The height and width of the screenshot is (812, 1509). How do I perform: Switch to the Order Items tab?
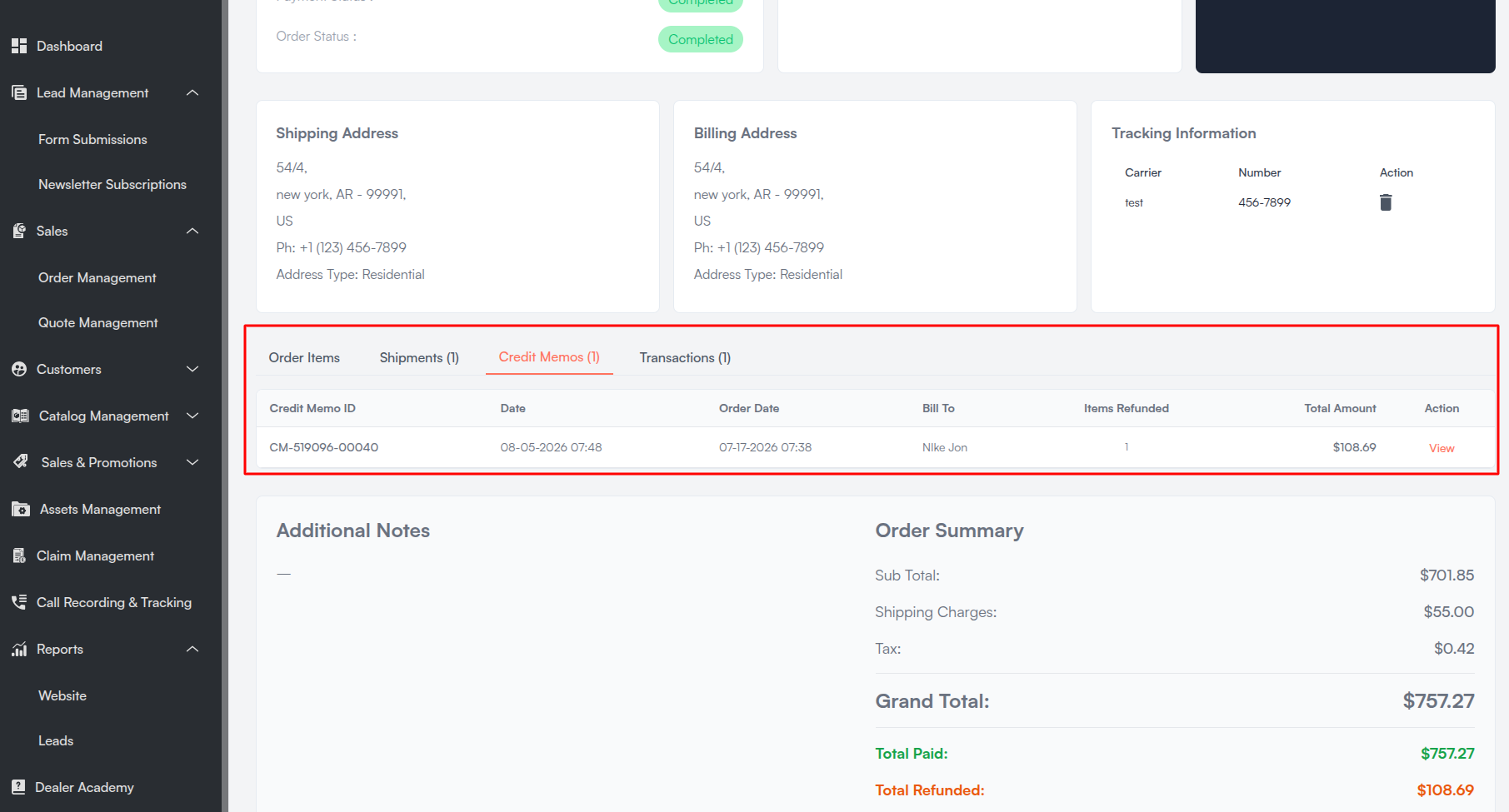(304, 357)
